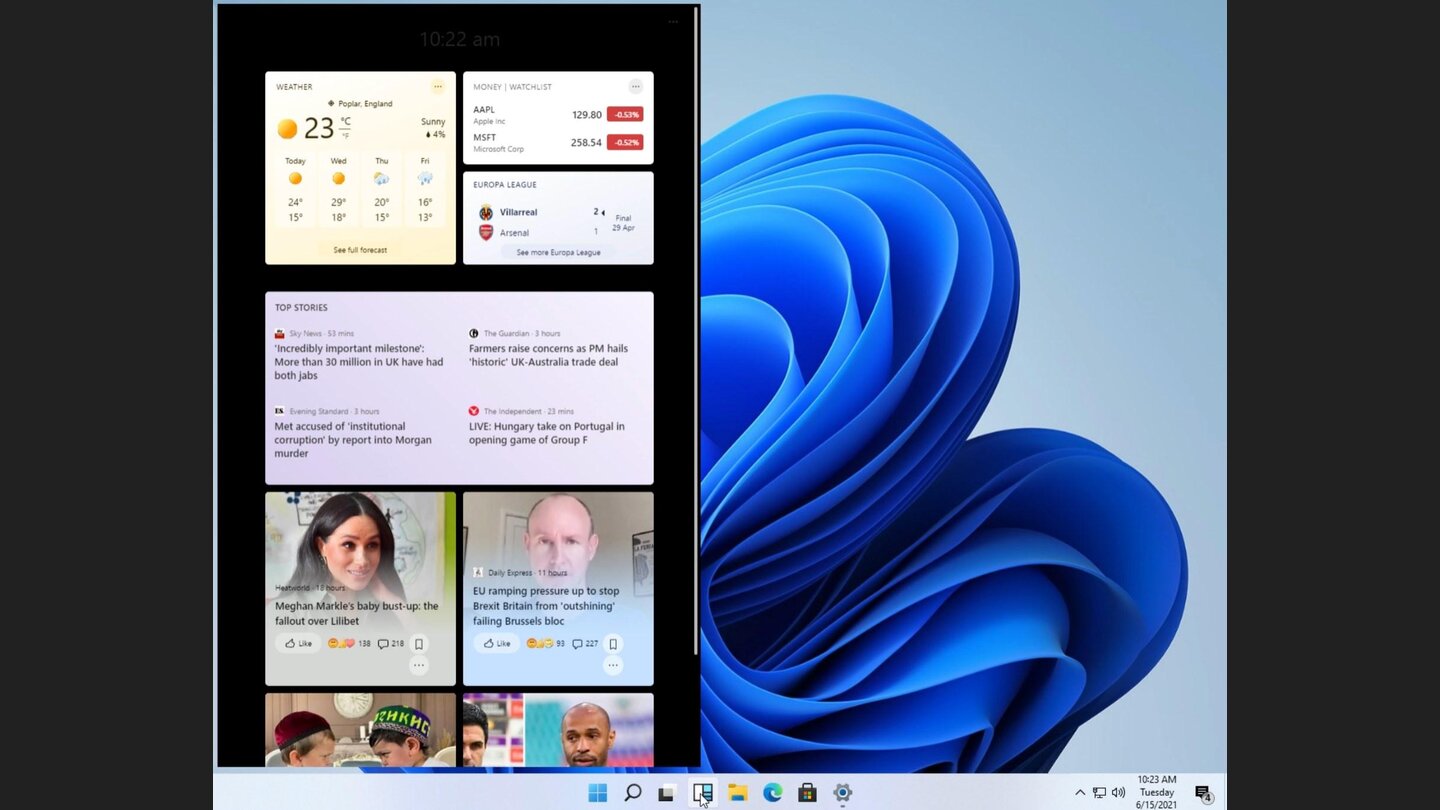Open the Start menu

[596, 792]
